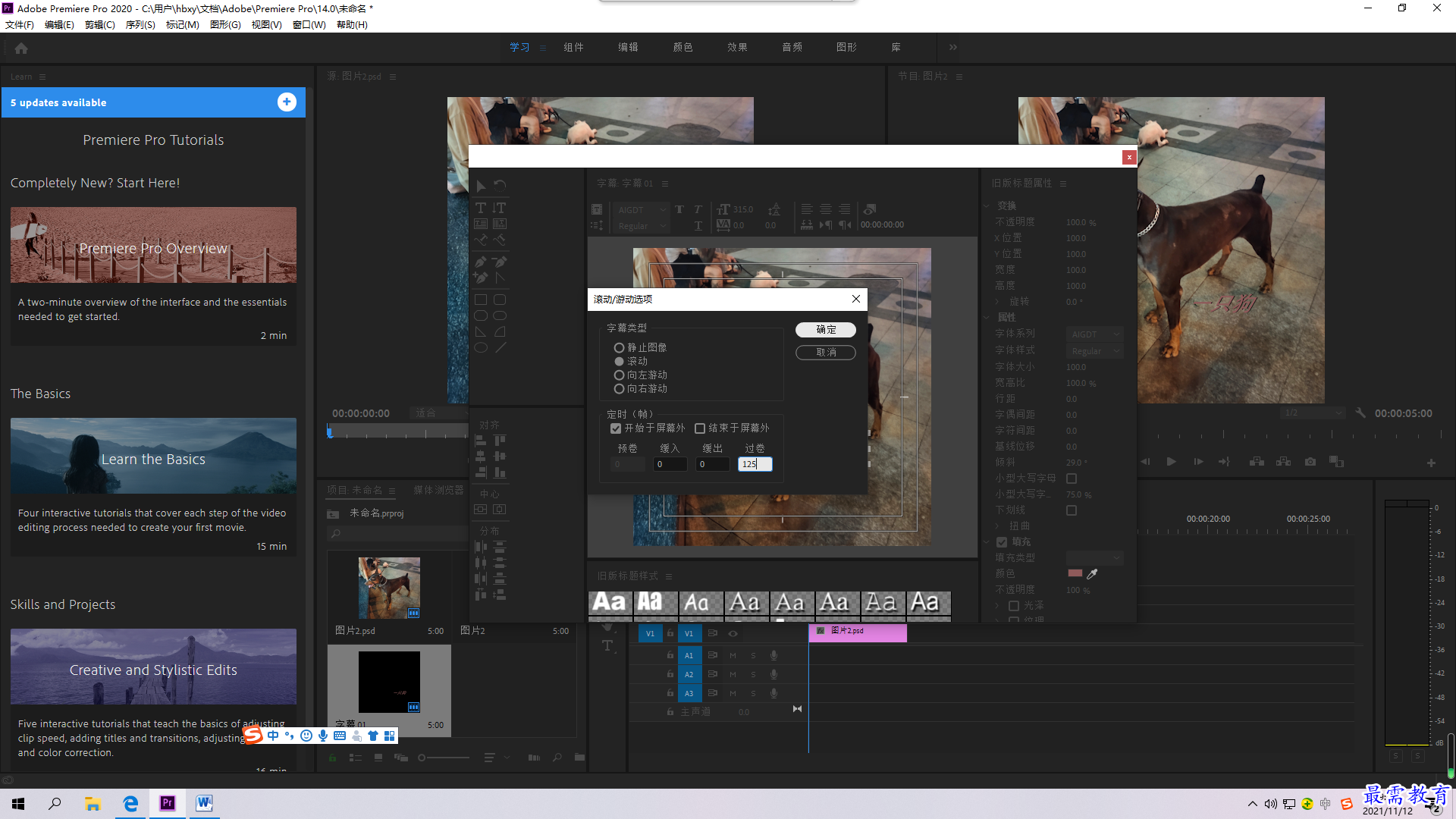The width and height of the screenshot is (1456, 819).
Task: Align title text to the right
Action: coord(845,209)
